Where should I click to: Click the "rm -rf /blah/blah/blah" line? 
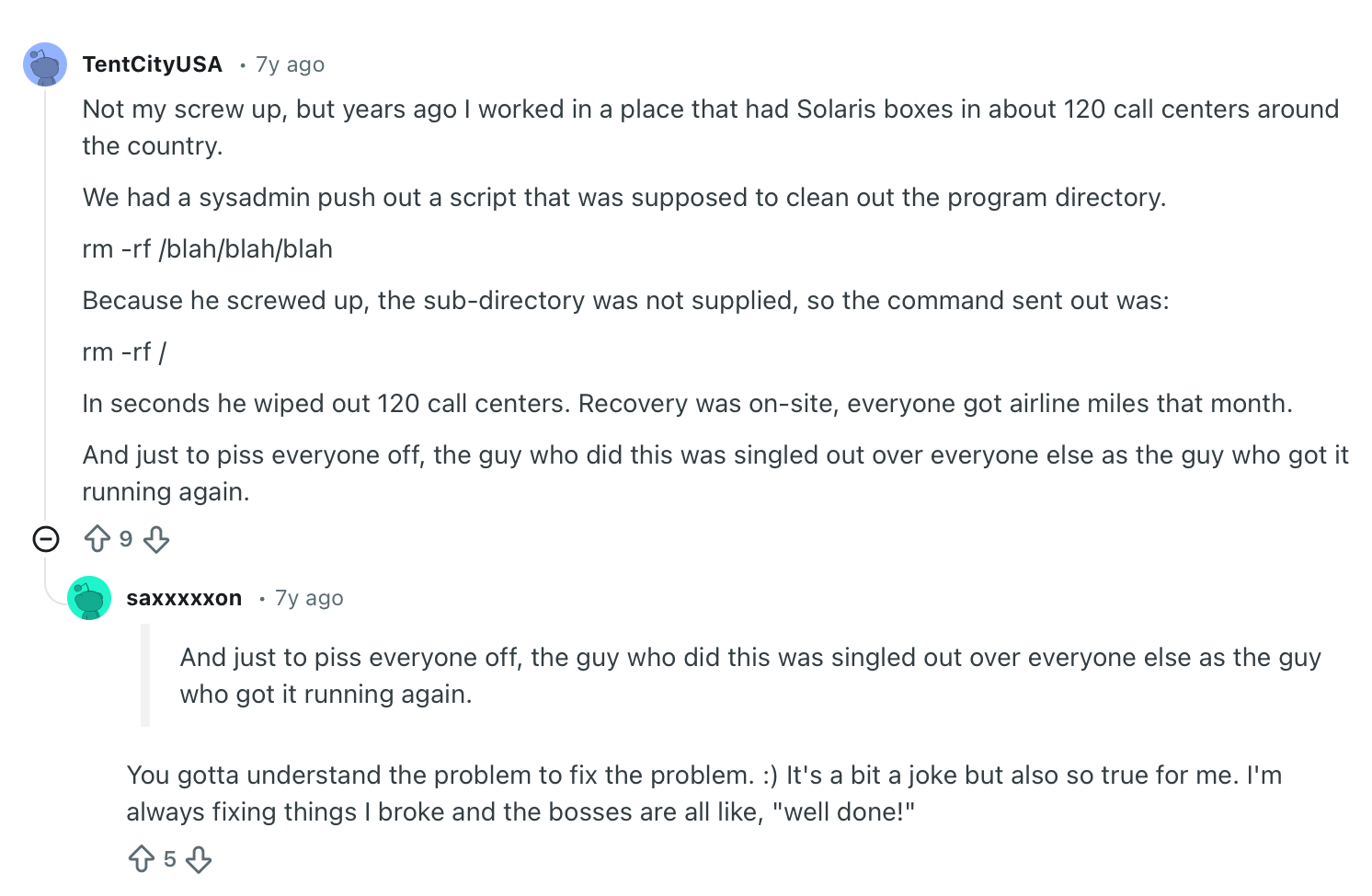(x=208, y=249)
